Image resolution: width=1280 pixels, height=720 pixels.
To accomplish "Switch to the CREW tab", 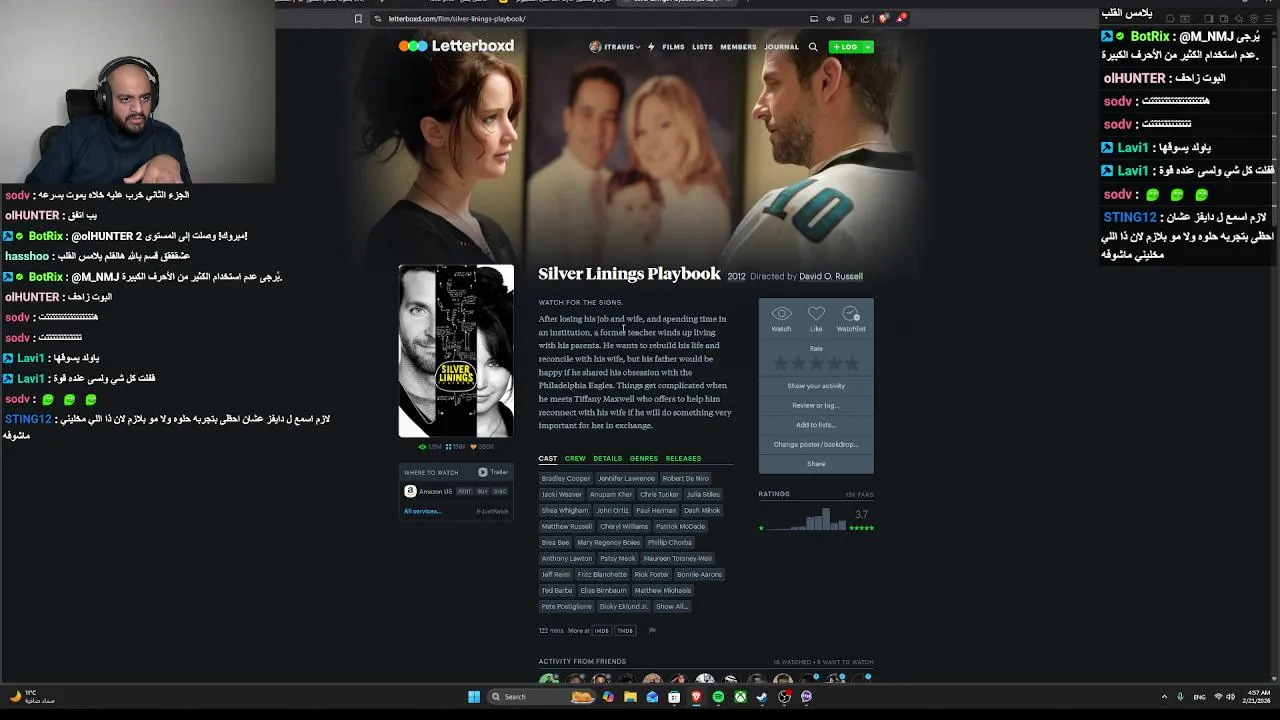I will tap(575, 459).
